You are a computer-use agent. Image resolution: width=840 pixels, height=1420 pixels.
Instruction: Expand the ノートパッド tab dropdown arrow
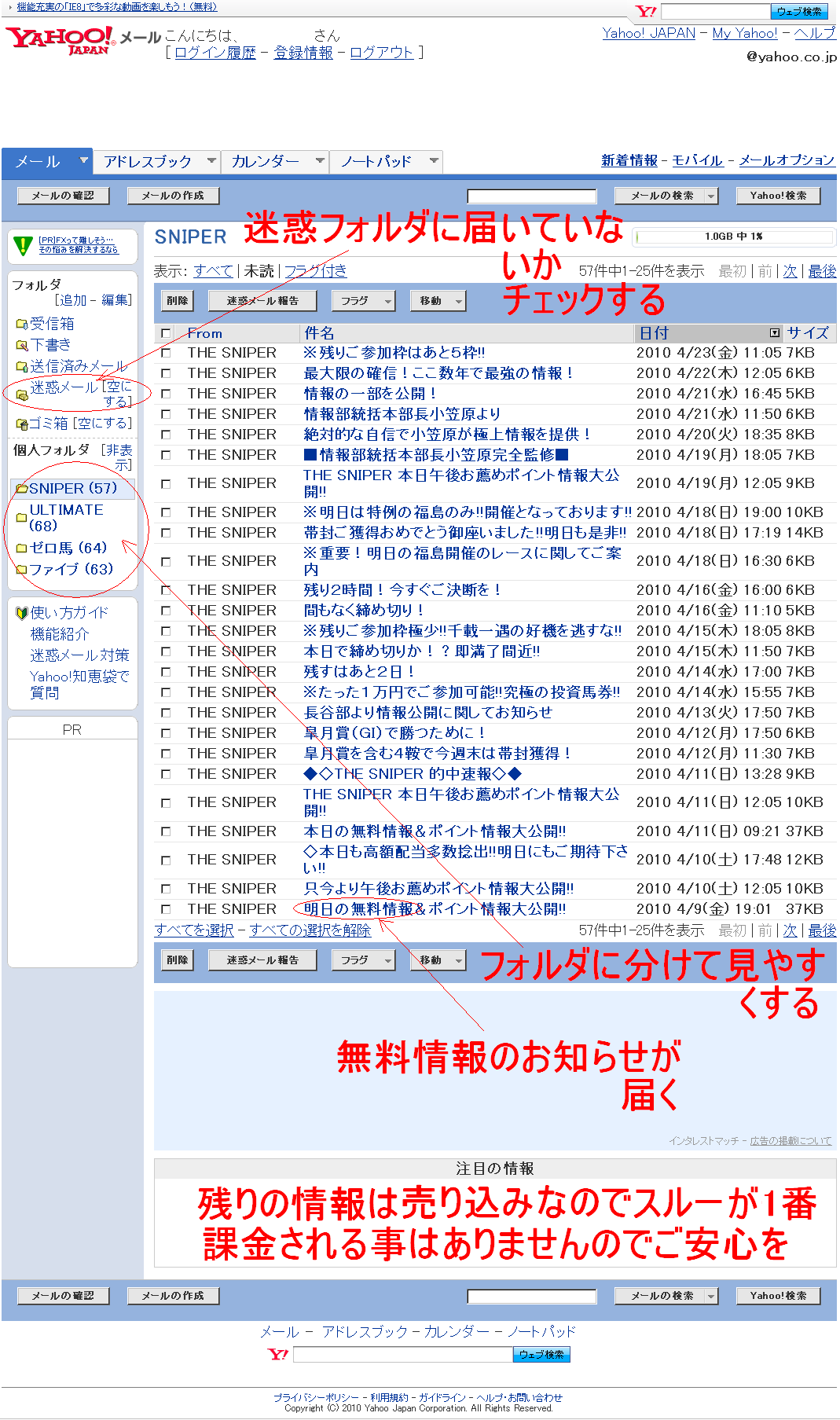pyautogui.click(x=434, y=161)
